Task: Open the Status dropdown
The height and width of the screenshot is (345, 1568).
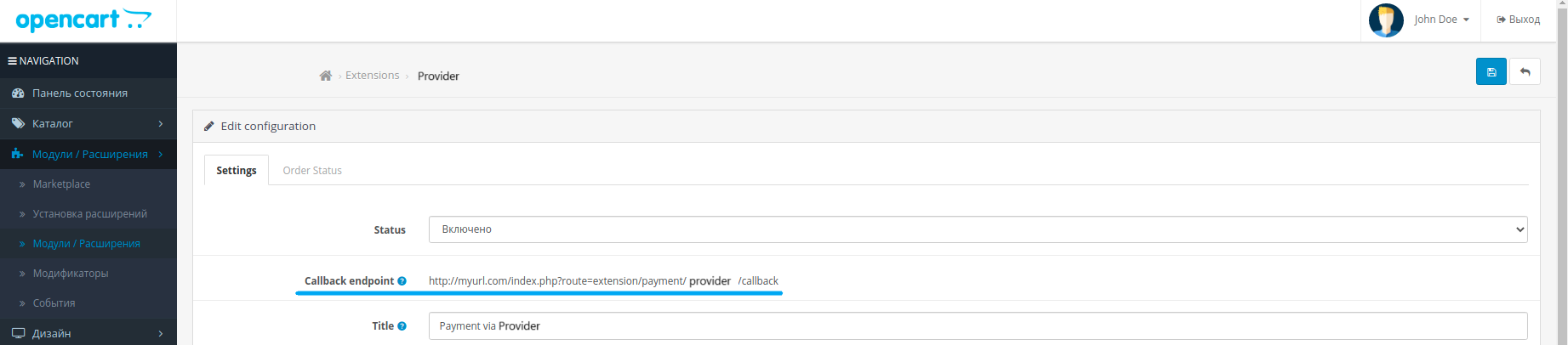Action: click(x=978, y=229)
